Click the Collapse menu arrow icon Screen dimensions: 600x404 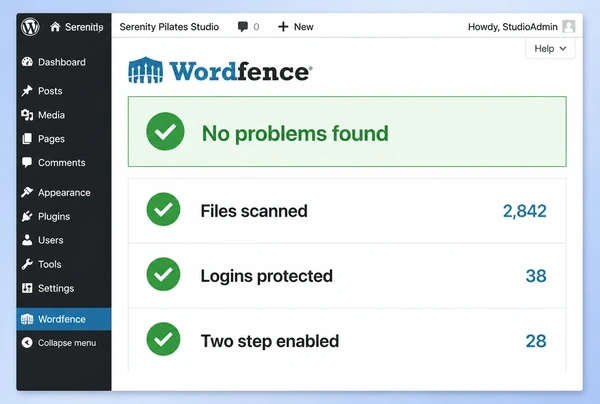click(27, 343)
